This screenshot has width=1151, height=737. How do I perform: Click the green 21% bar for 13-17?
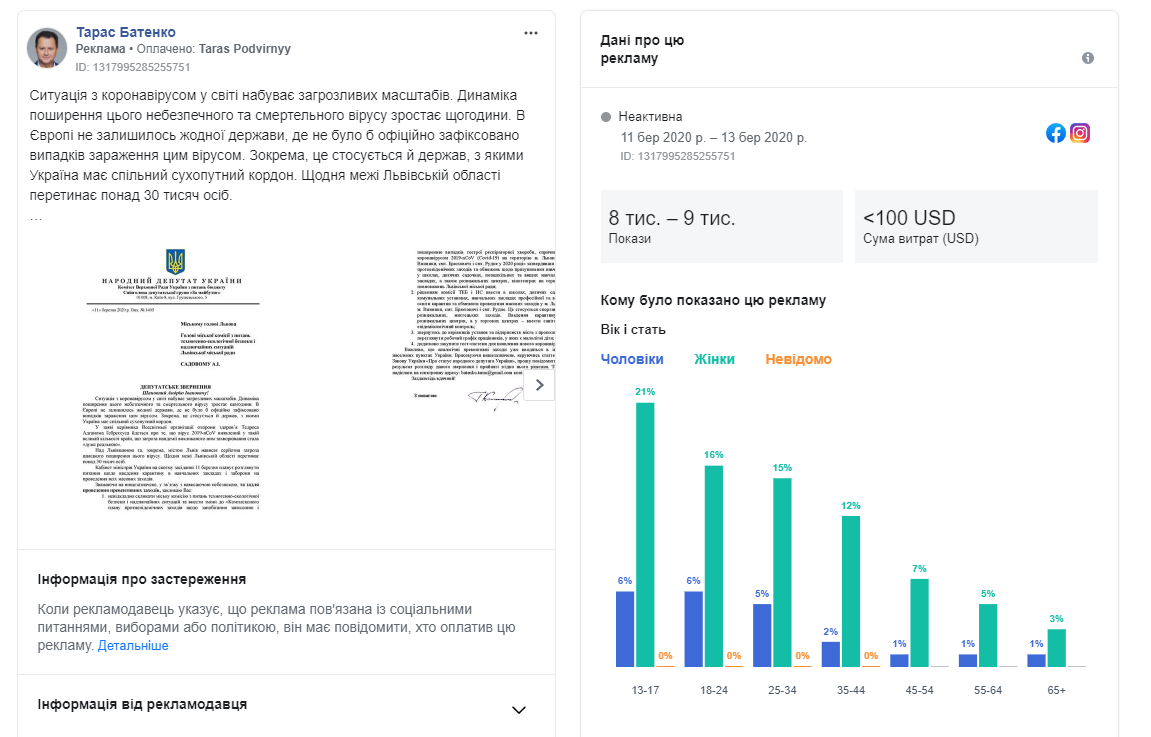[645, 534]
